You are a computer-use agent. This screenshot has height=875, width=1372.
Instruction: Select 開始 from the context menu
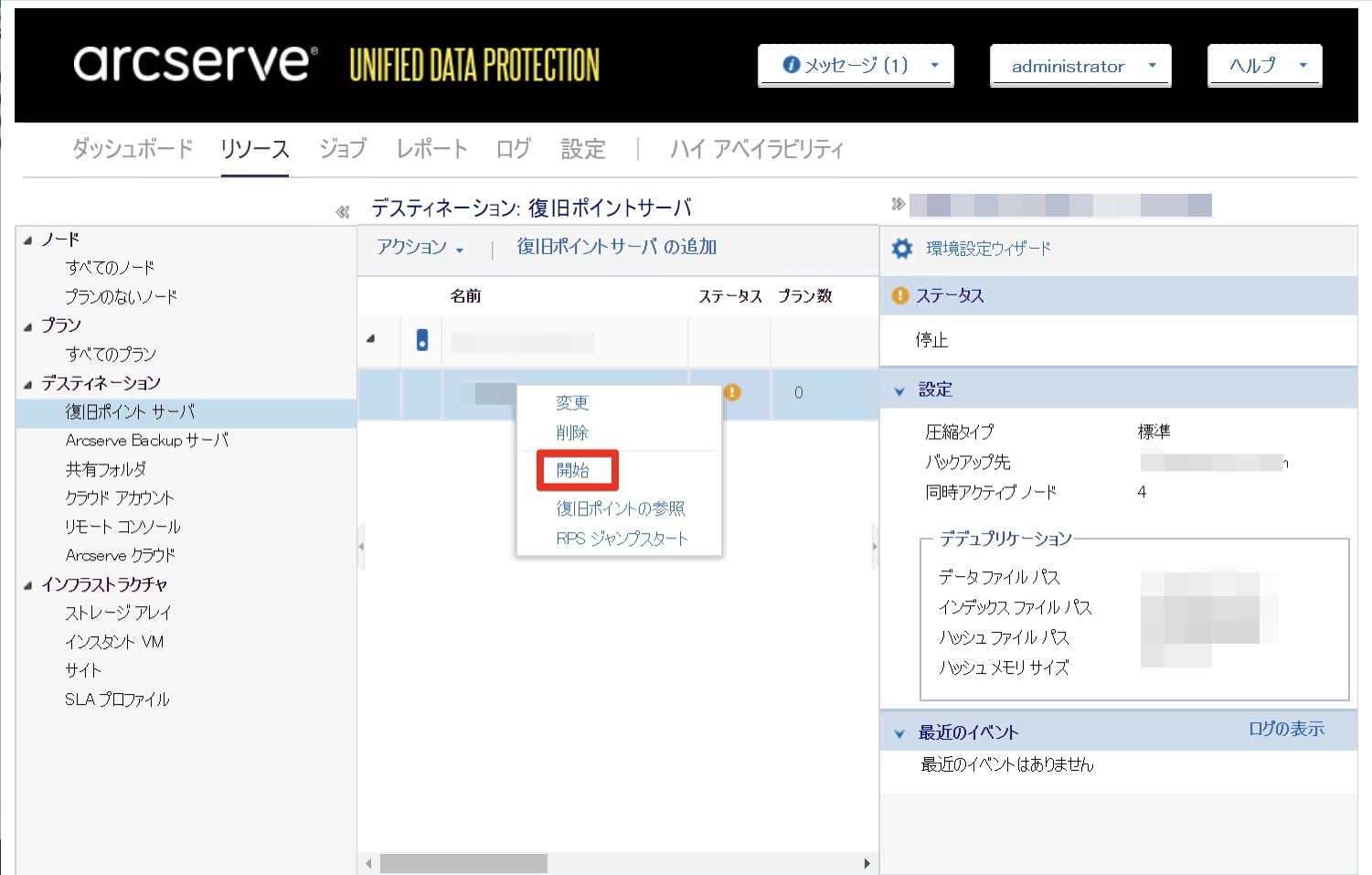click(x=573, y=470)
